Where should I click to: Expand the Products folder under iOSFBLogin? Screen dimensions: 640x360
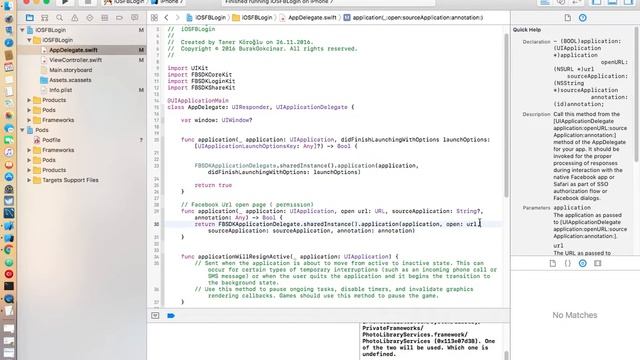click(x=29, y=100)
